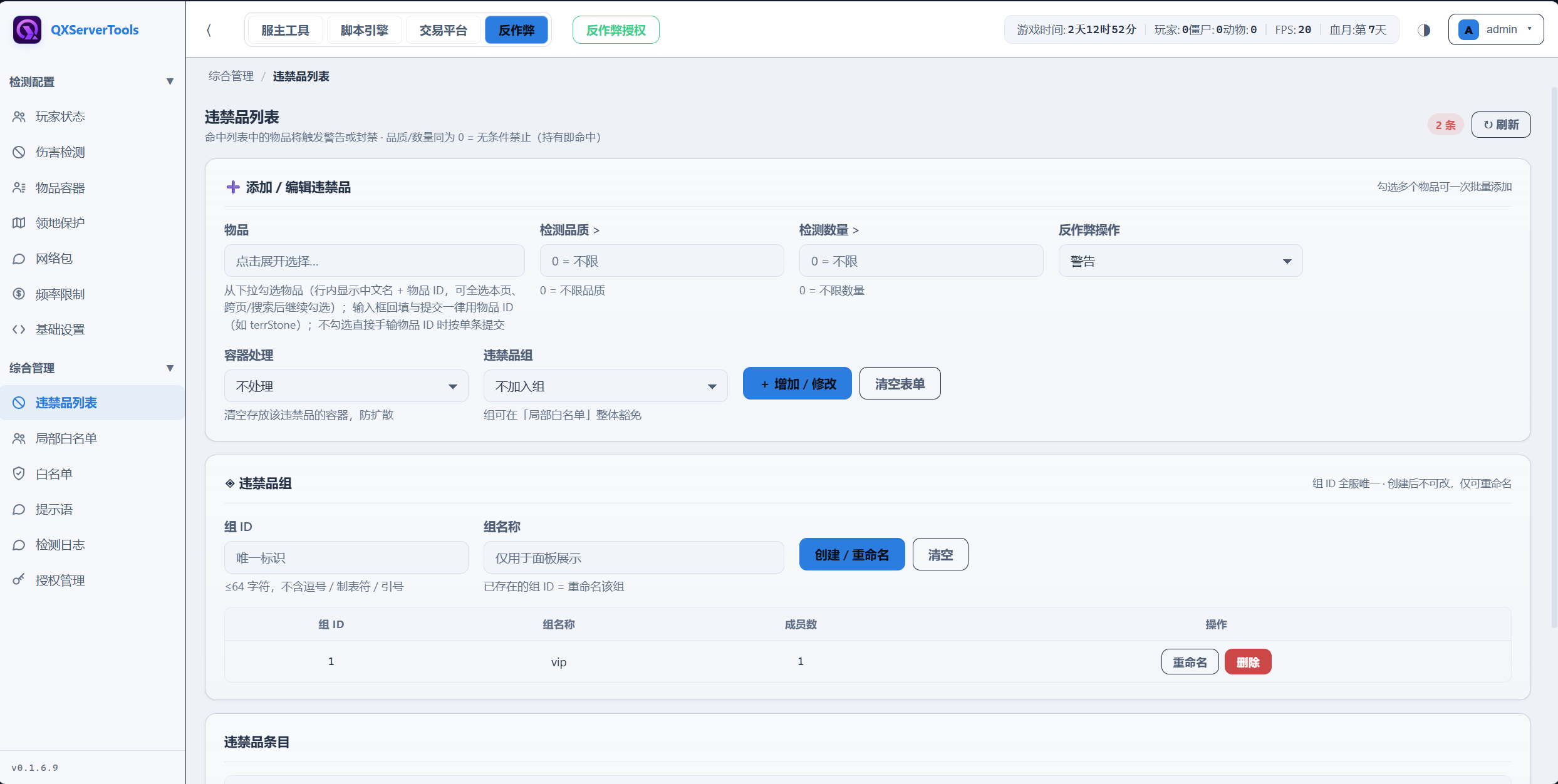Switch to the 脚本引擎 tab
Viewport: 1558px width, 784px height.
coord(364,30)
